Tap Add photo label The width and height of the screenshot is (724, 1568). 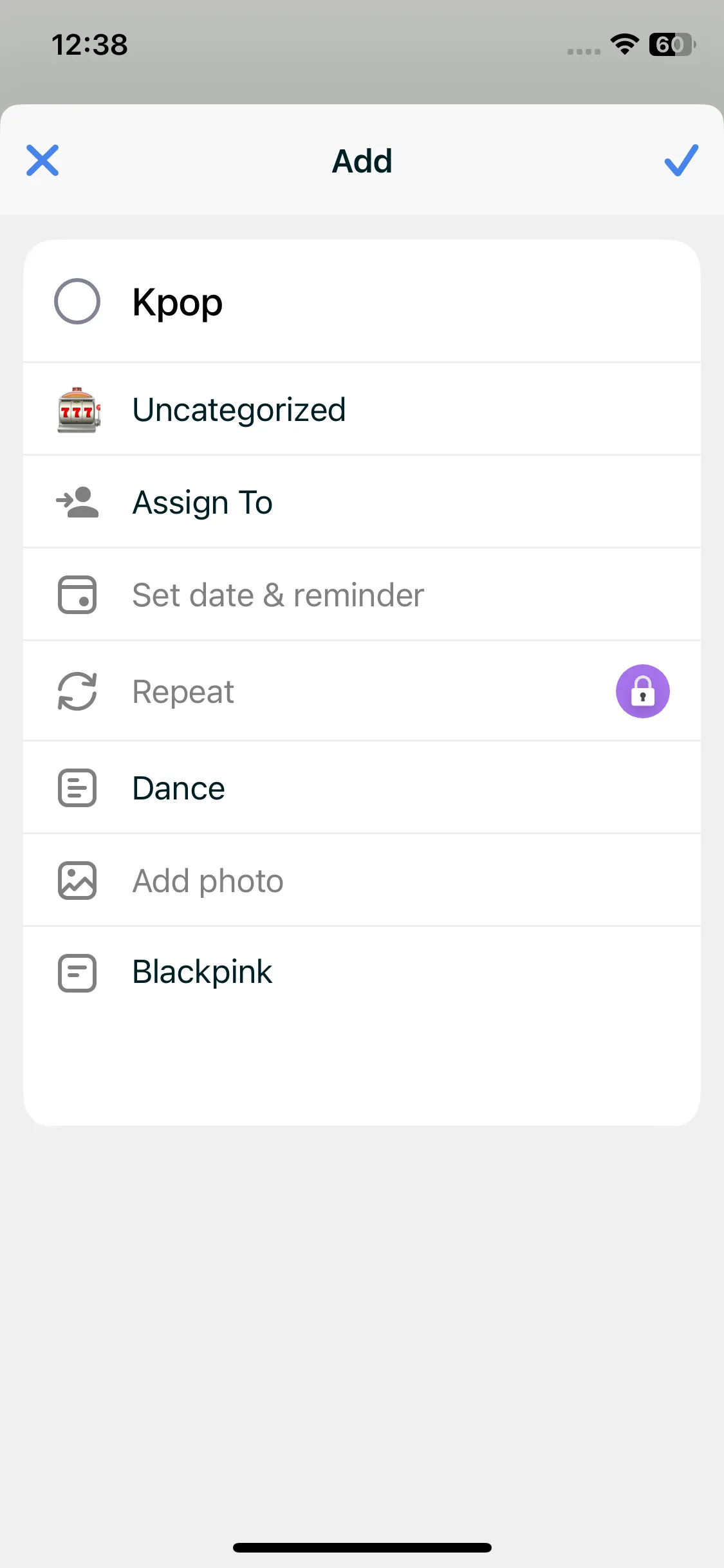pyautogui.click(x=208, y=881)
